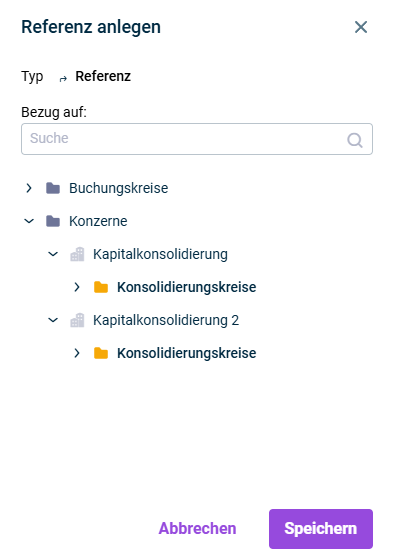
Task: Select the Kapitalkonsolidierung 2 entry
Action: point(166,320)
